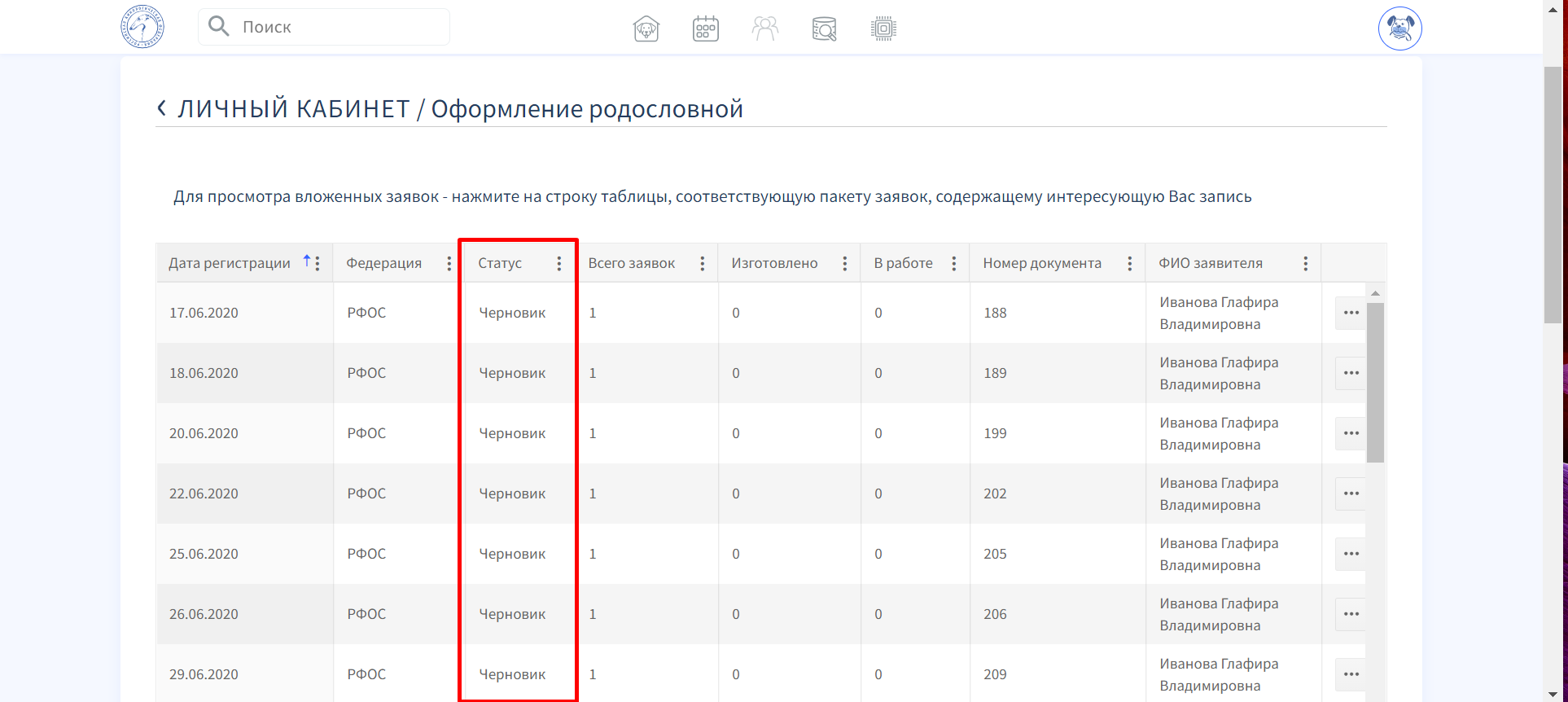This screenshot has height=702, width=1568.
Task: Click the В работе column header
Action: [x=903, y=263]
